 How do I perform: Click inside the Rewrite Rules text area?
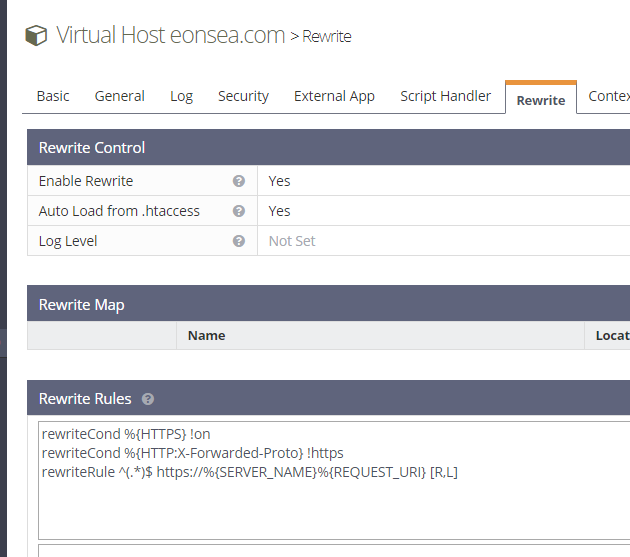pyautogui.click(x=334, y=480)
